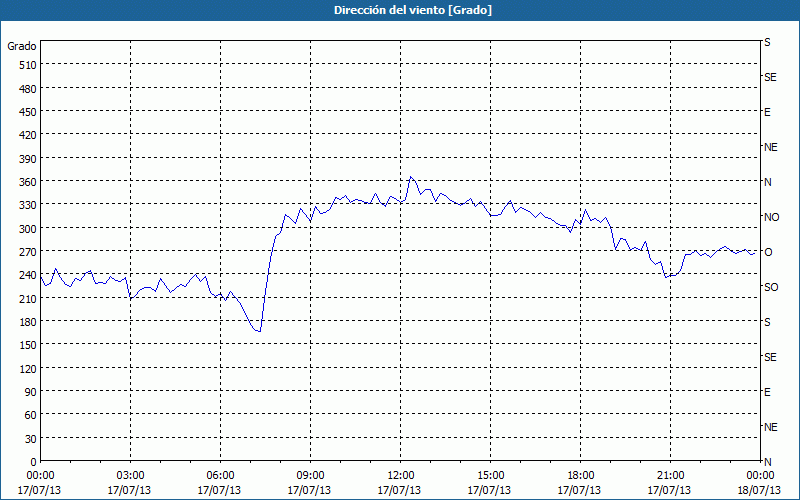Click the "18/07/13" date label

coord(760,490)
